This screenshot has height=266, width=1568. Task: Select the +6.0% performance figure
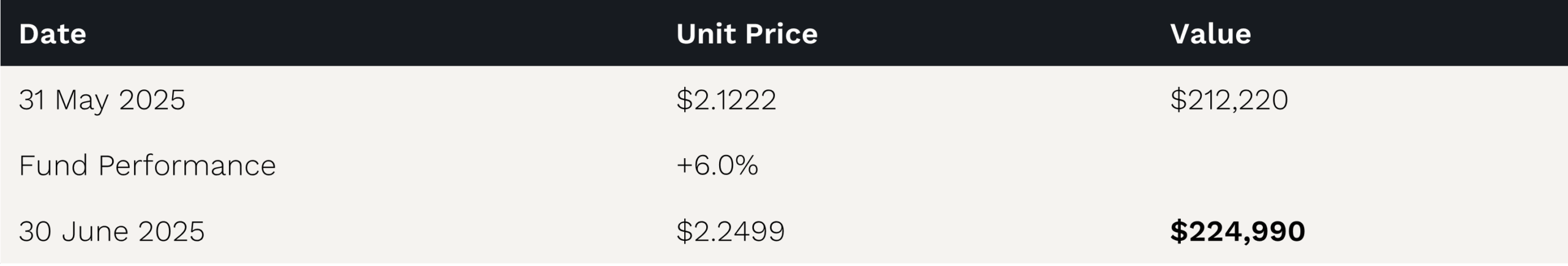(x=717, y=165)
